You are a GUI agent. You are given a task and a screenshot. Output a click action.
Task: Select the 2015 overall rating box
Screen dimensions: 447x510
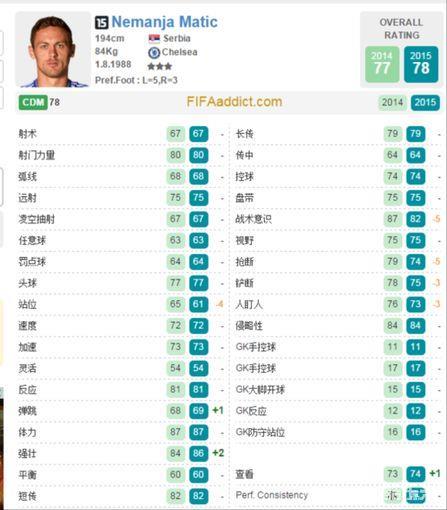pos(421,64)
